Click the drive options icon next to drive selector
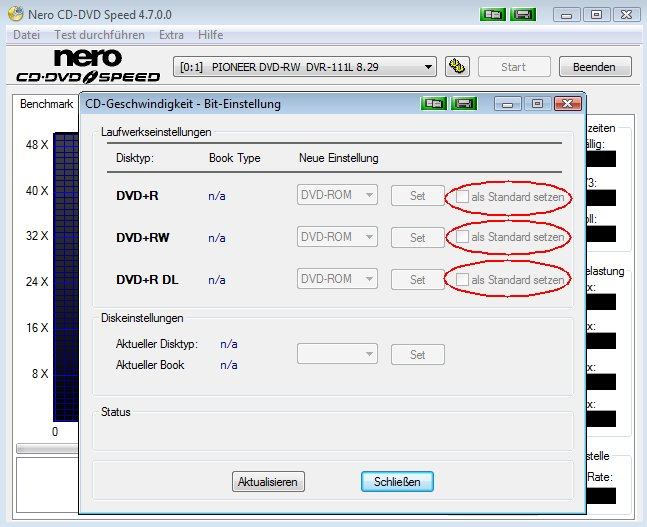 pos(457,66)
